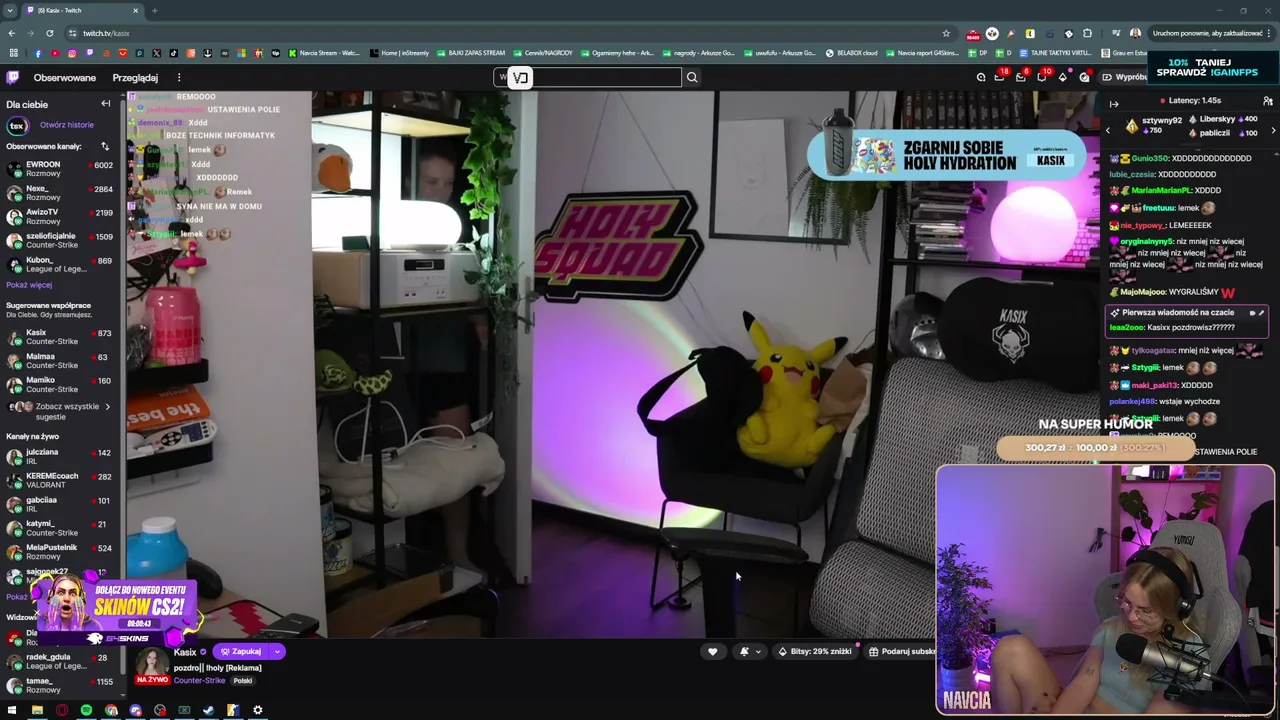Open Kubon_ channel in sidebar
Viewport: 1280px width, 720px height.
point(60,264)
